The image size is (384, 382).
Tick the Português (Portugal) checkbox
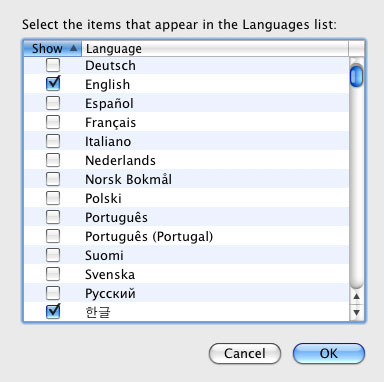(x=53, y=236)
